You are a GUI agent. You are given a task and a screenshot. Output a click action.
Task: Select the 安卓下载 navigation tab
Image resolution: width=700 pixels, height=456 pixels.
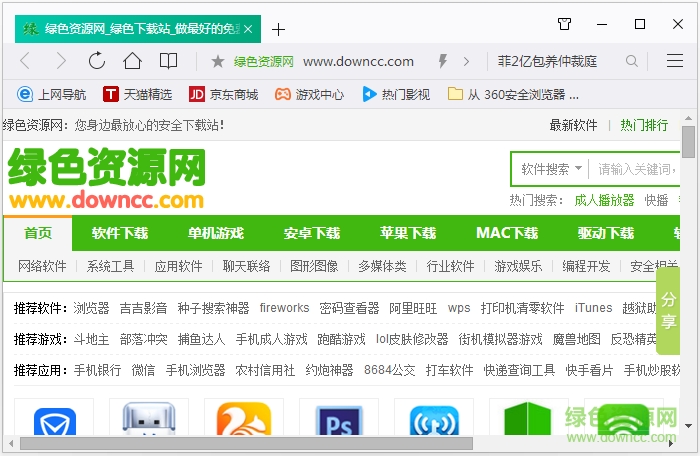point(312,233)
